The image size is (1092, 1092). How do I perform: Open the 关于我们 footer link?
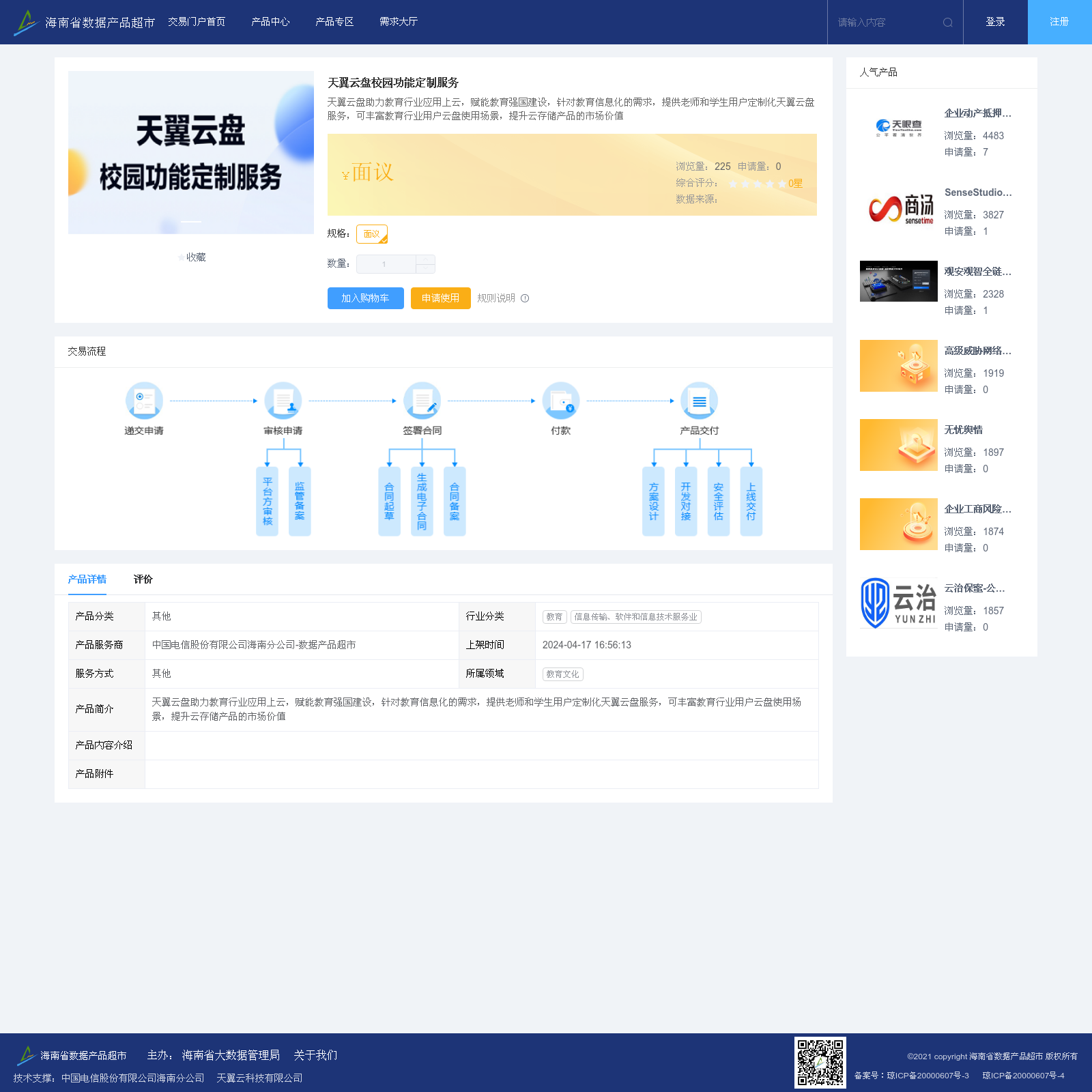pyautogui.click(x=315, y=1055)
